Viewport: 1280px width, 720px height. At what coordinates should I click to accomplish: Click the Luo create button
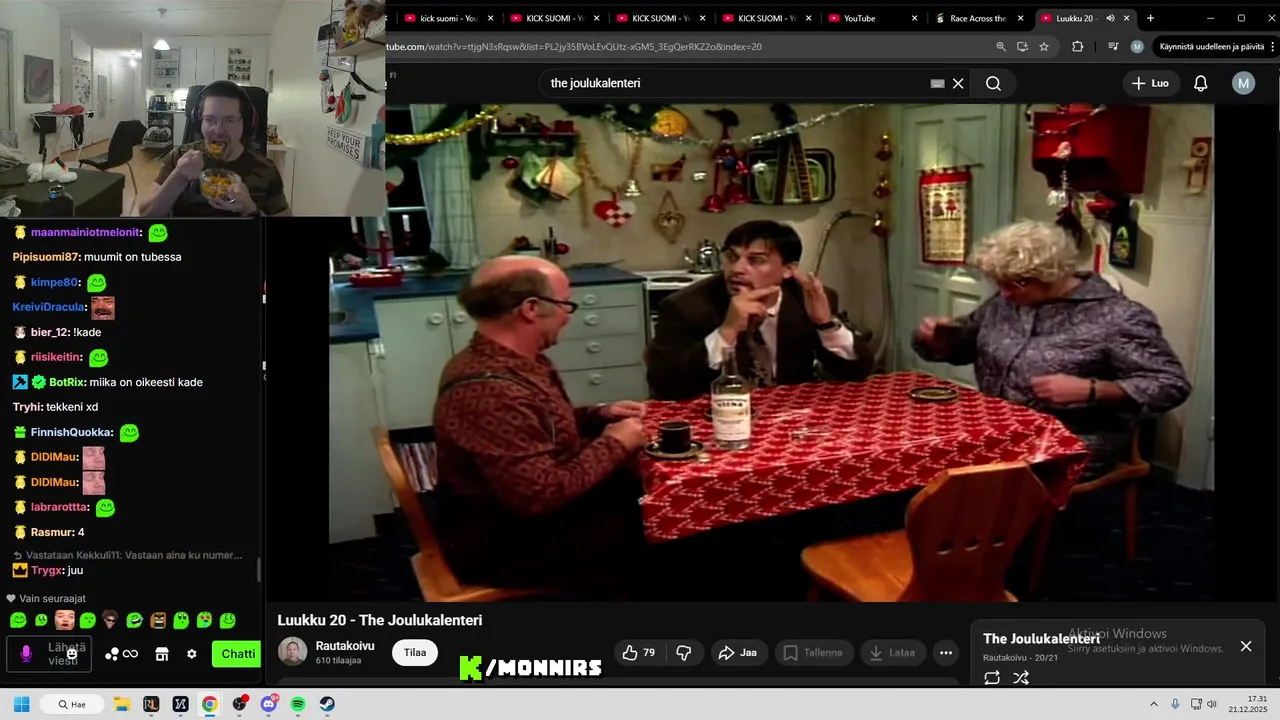click(x=1150, y=83)
